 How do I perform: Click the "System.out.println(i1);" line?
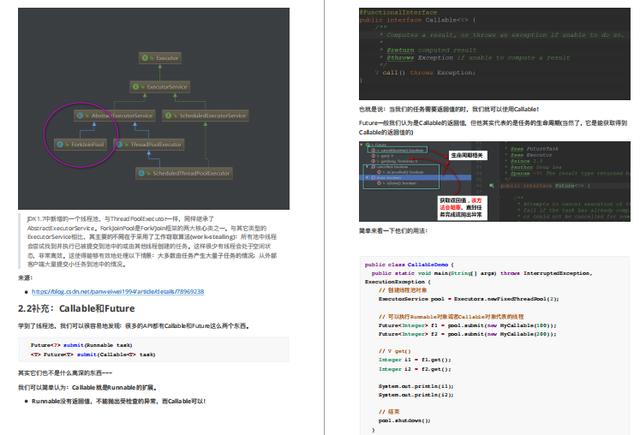point(416,386)
